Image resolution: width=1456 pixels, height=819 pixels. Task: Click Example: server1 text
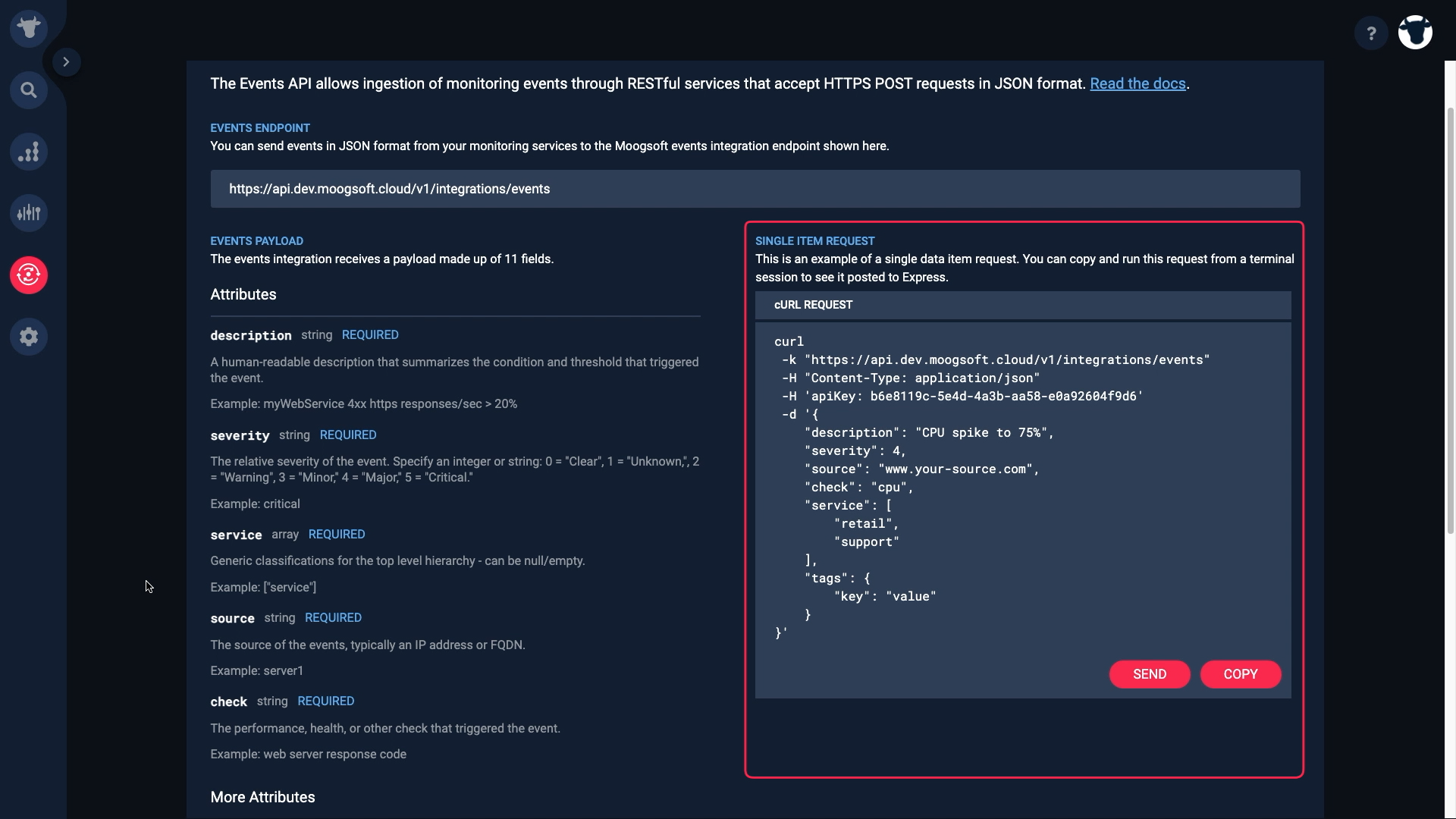256,671
